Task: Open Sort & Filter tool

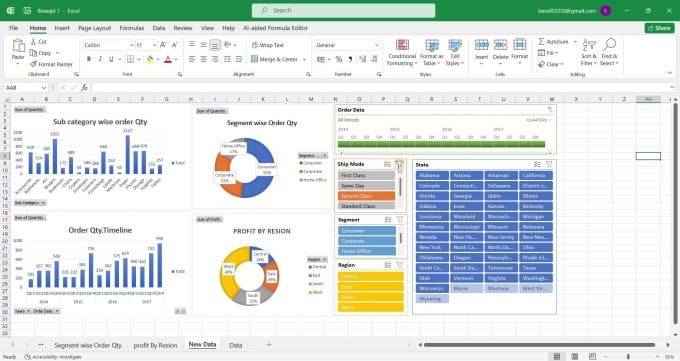Action: 588,53
